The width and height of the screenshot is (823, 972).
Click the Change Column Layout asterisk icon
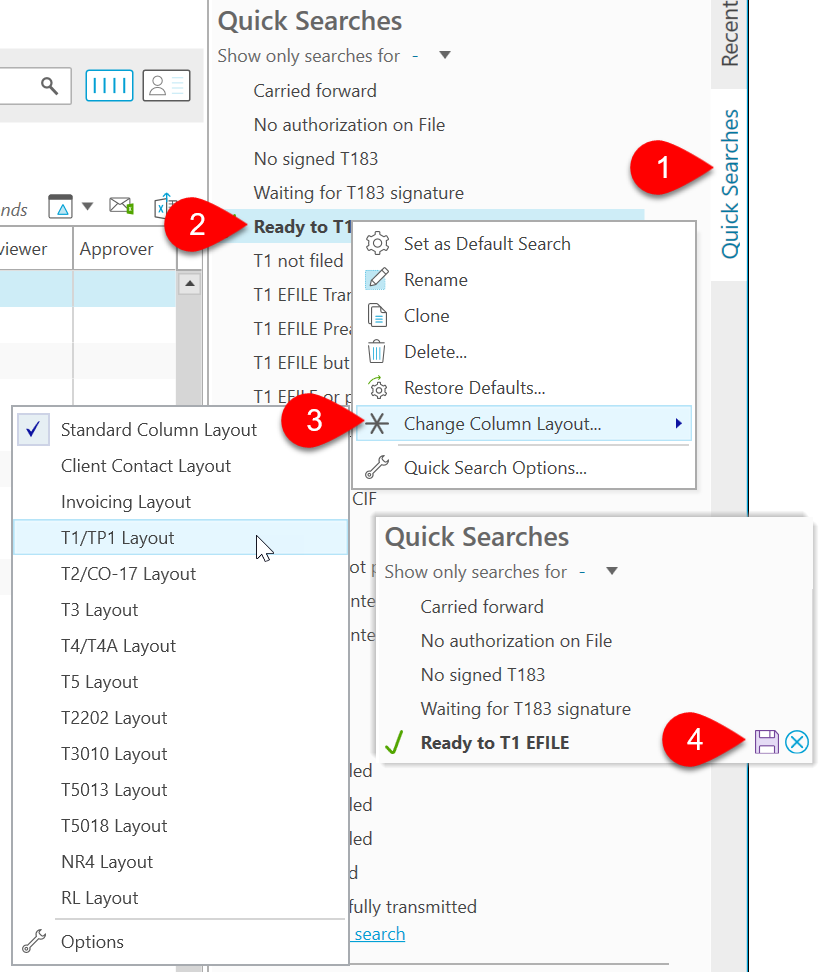(377, 423)
